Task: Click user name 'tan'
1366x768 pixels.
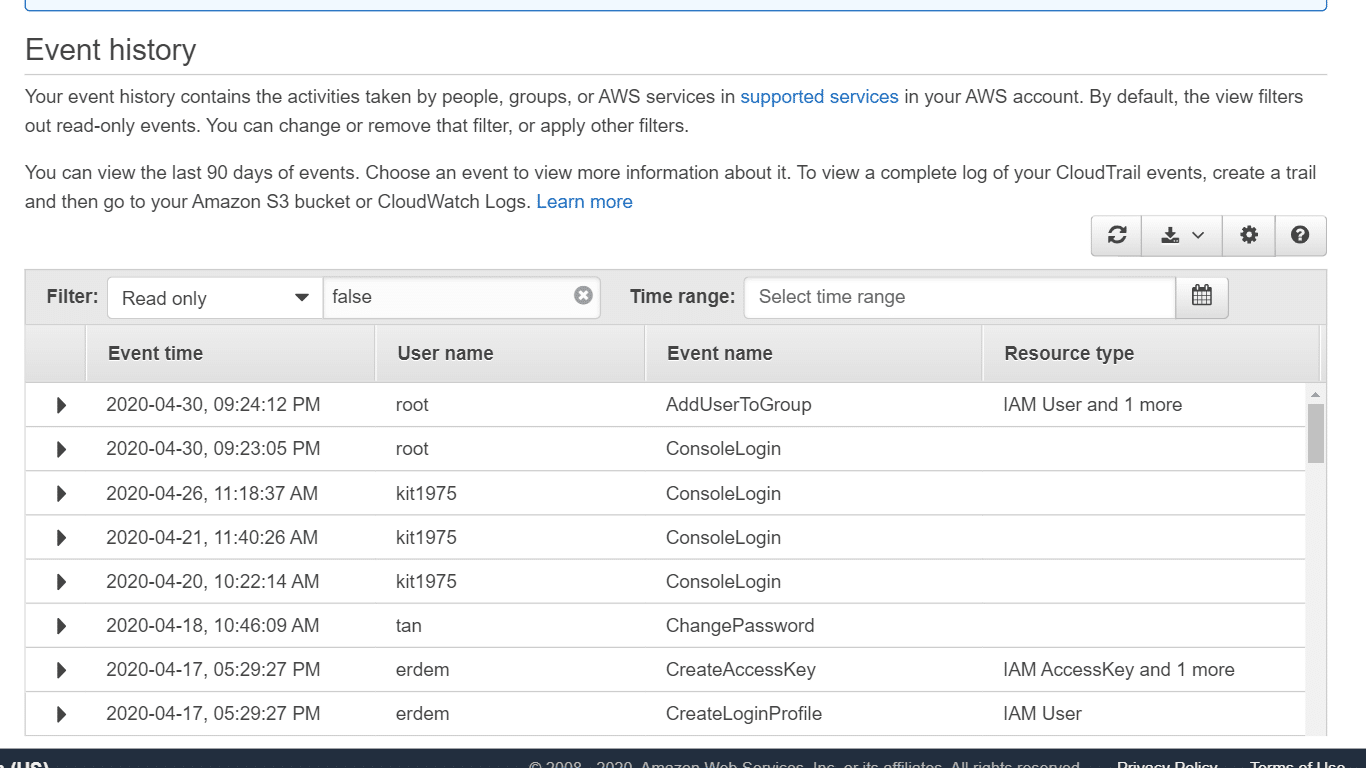Action: click(409, 626)
